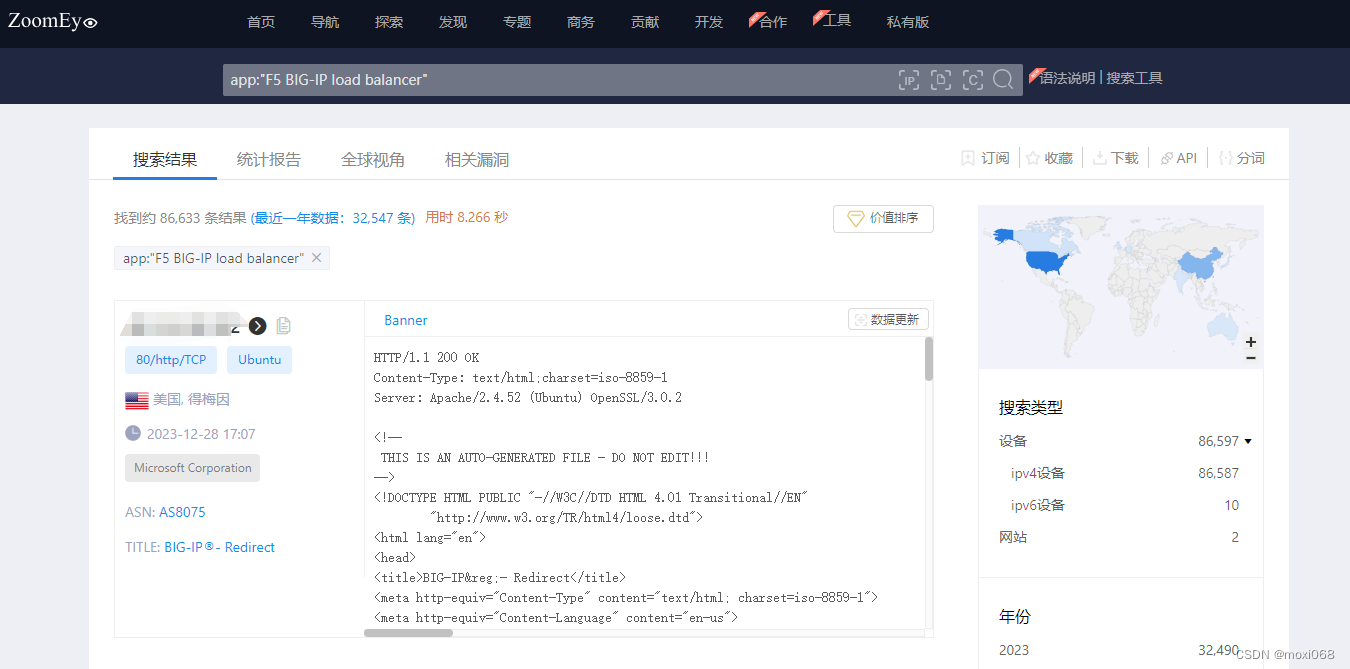Switch to the 相关漏洞 tab
Image resolution: width=1350 pixels, height=669 pixels.
pos(477,159)
